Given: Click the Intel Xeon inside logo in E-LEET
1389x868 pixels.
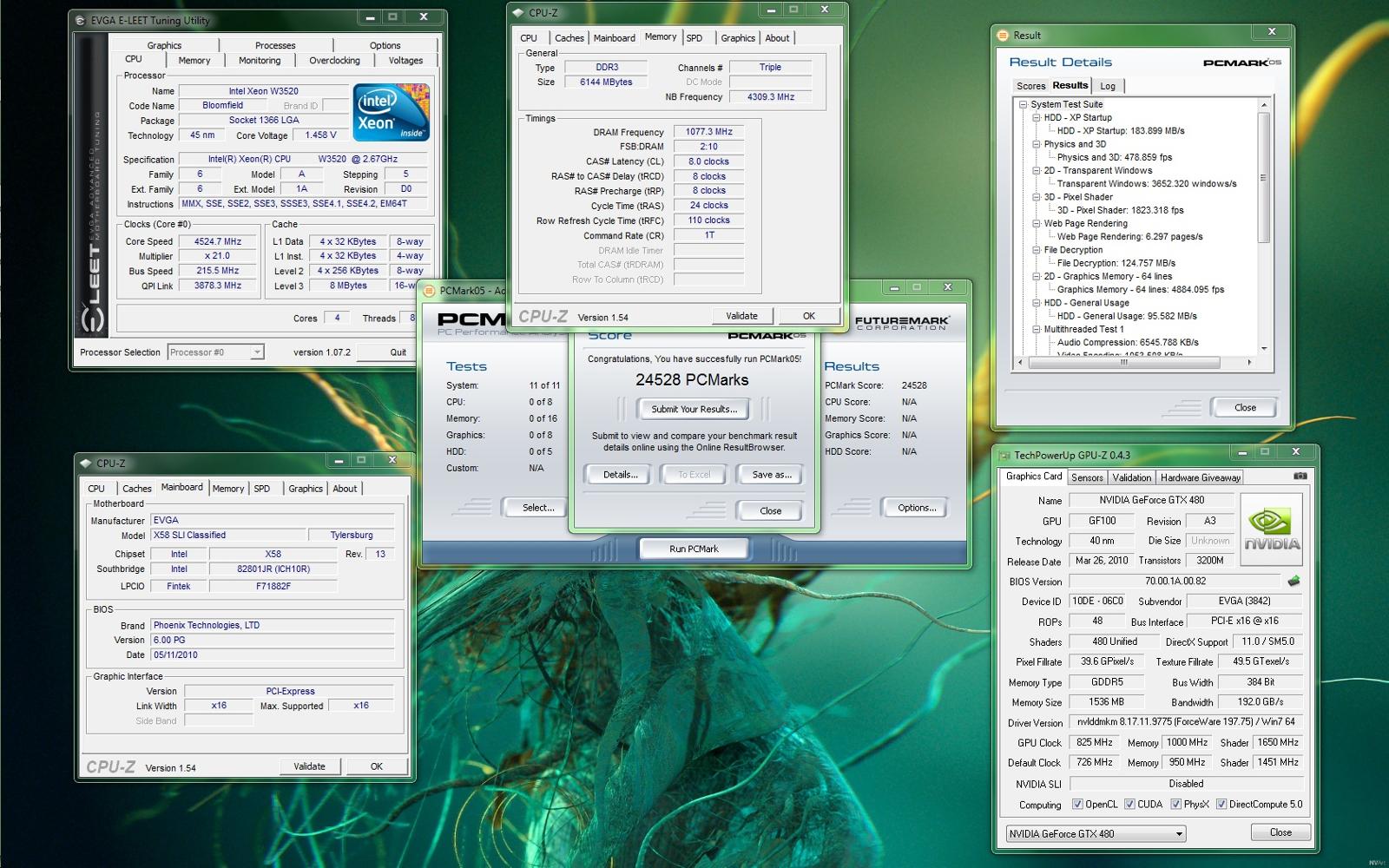Looking at the screenshot, I should 392,112.
